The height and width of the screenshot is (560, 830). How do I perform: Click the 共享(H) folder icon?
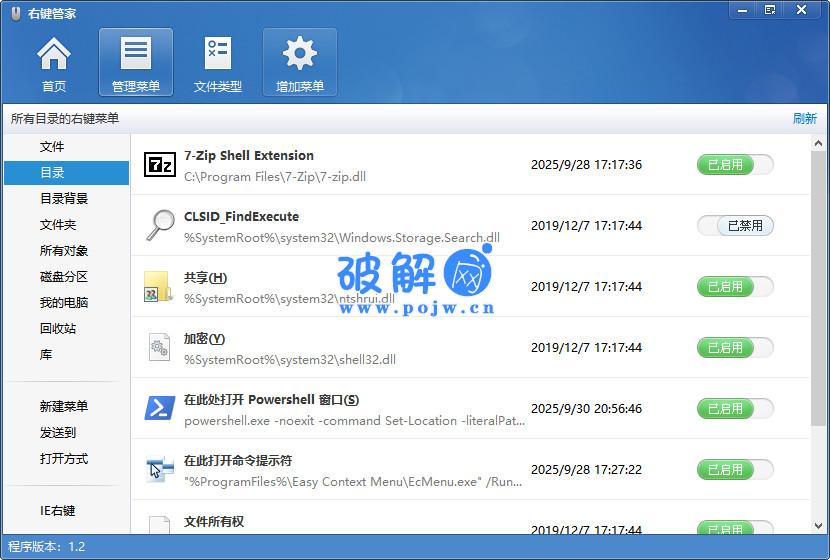(159, 286)
